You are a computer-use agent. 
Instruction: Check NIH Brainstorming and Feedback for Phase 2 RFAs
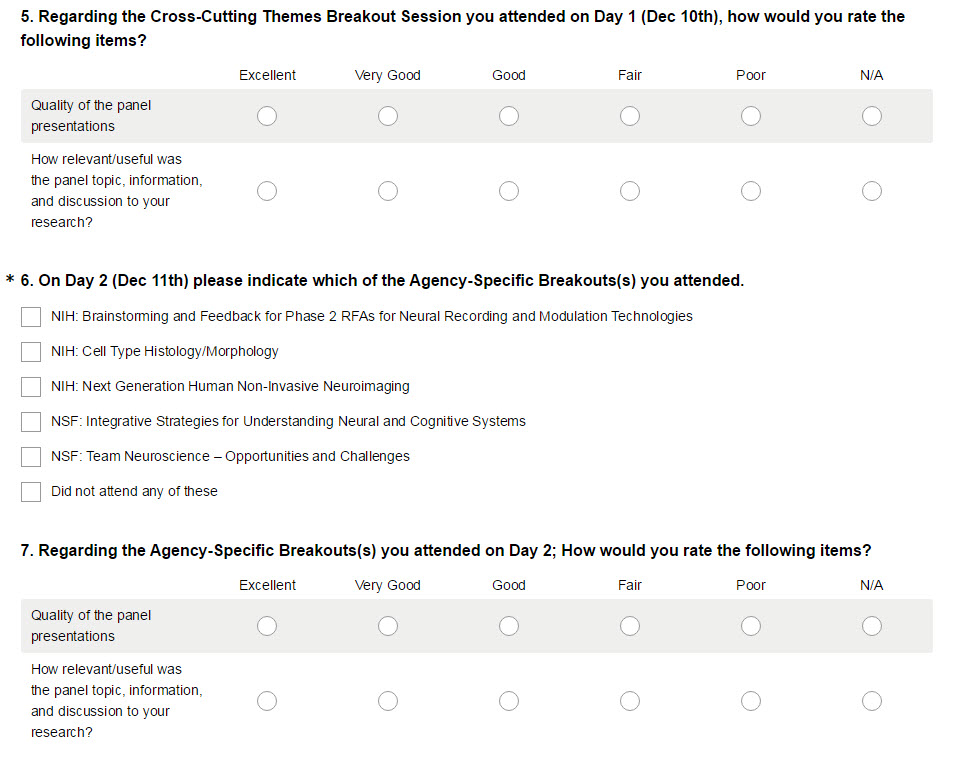(31, 317)
